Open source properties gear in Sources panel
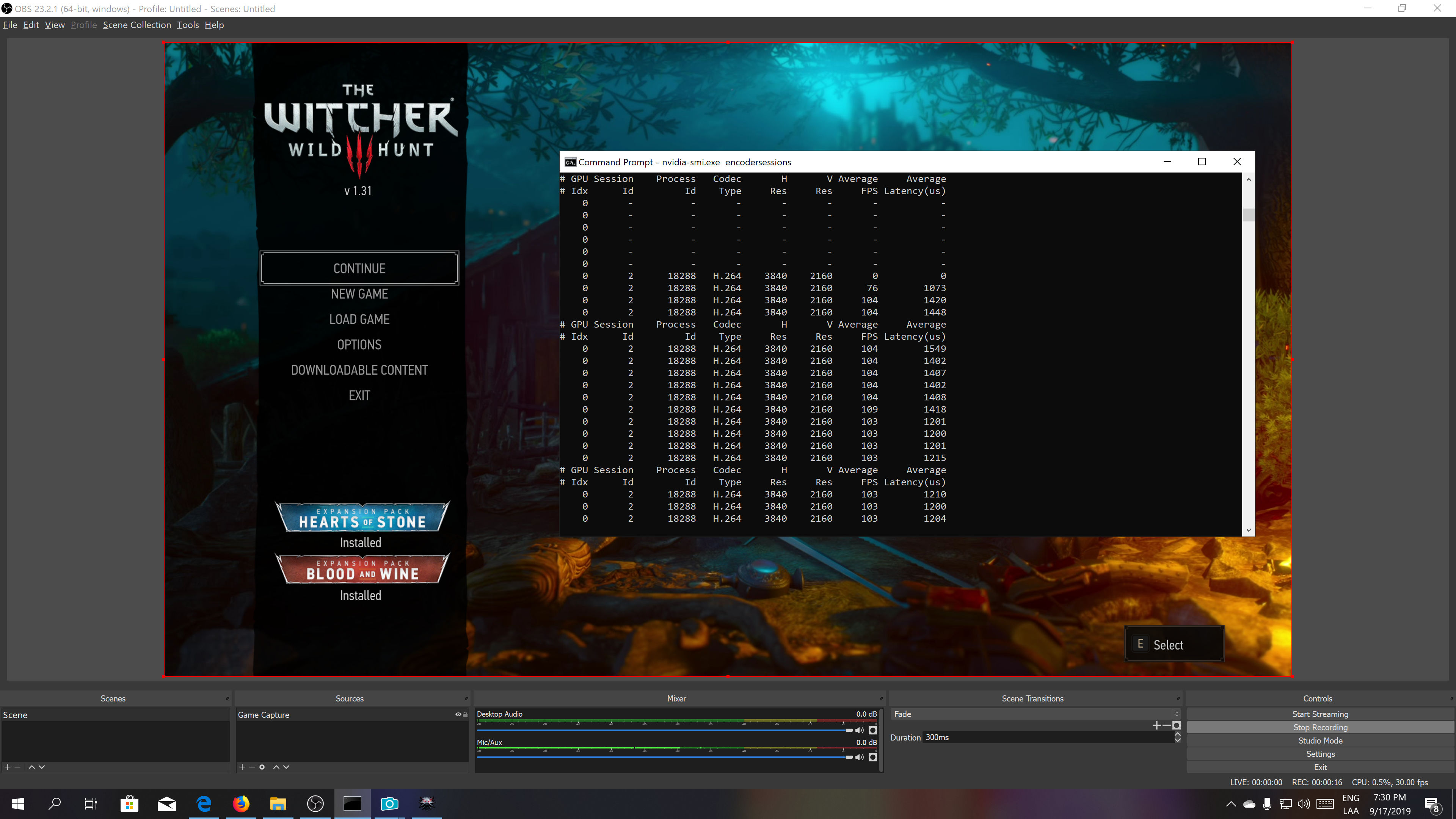Viewport: 1456px width, 819px height. click(x=262, y=767)
